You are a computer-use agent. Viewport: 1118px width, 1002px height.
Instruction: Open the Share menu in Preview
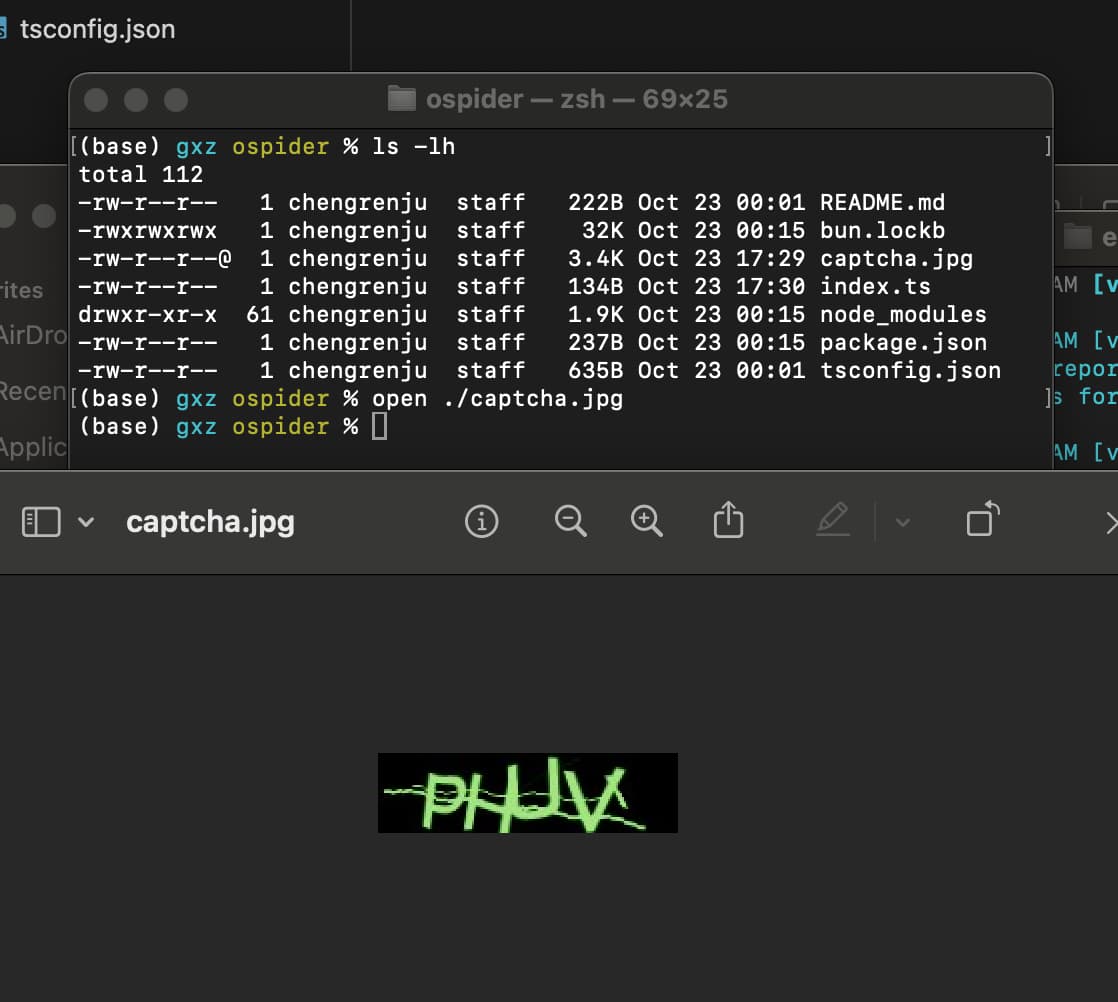point(728,521)
